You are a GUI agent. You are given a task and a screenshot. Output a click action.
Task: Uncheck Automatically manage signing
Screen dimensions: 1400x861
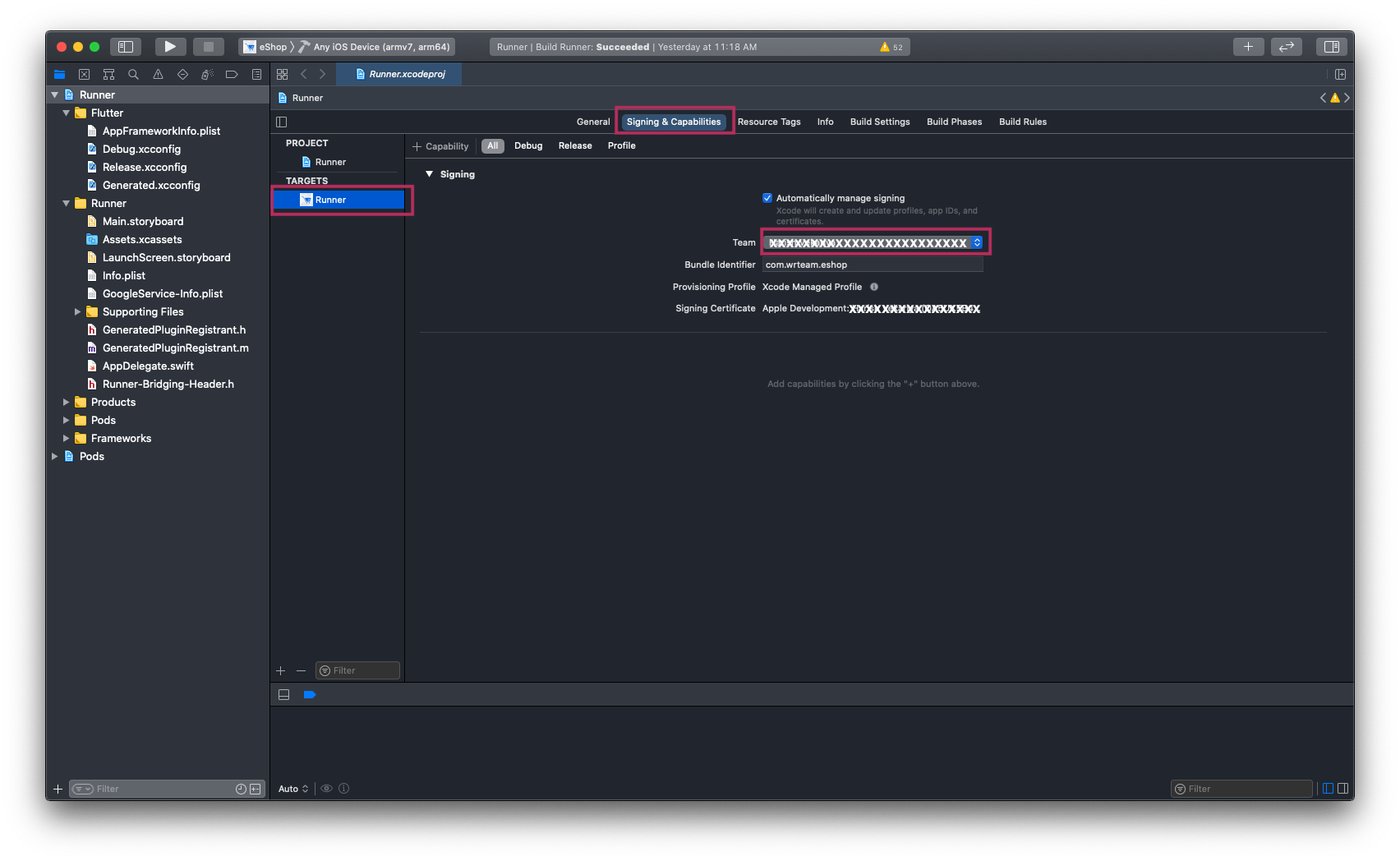pyautogui.click(x=767, y=198)
